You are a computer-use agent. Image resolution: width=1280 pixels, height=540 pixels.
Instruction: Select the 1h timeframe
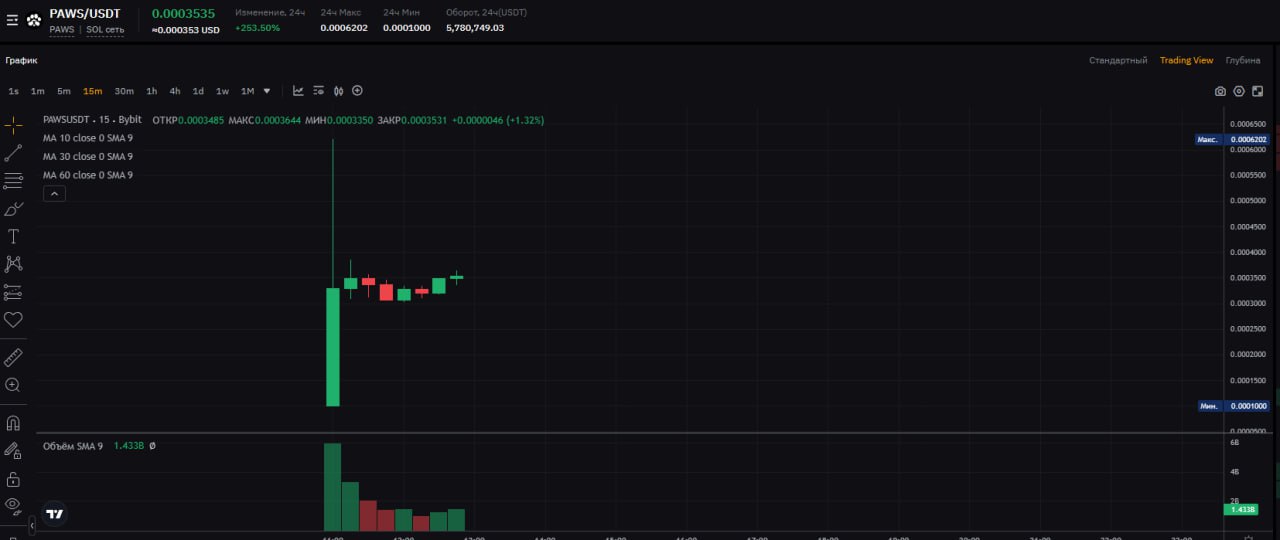coord(152,91)
